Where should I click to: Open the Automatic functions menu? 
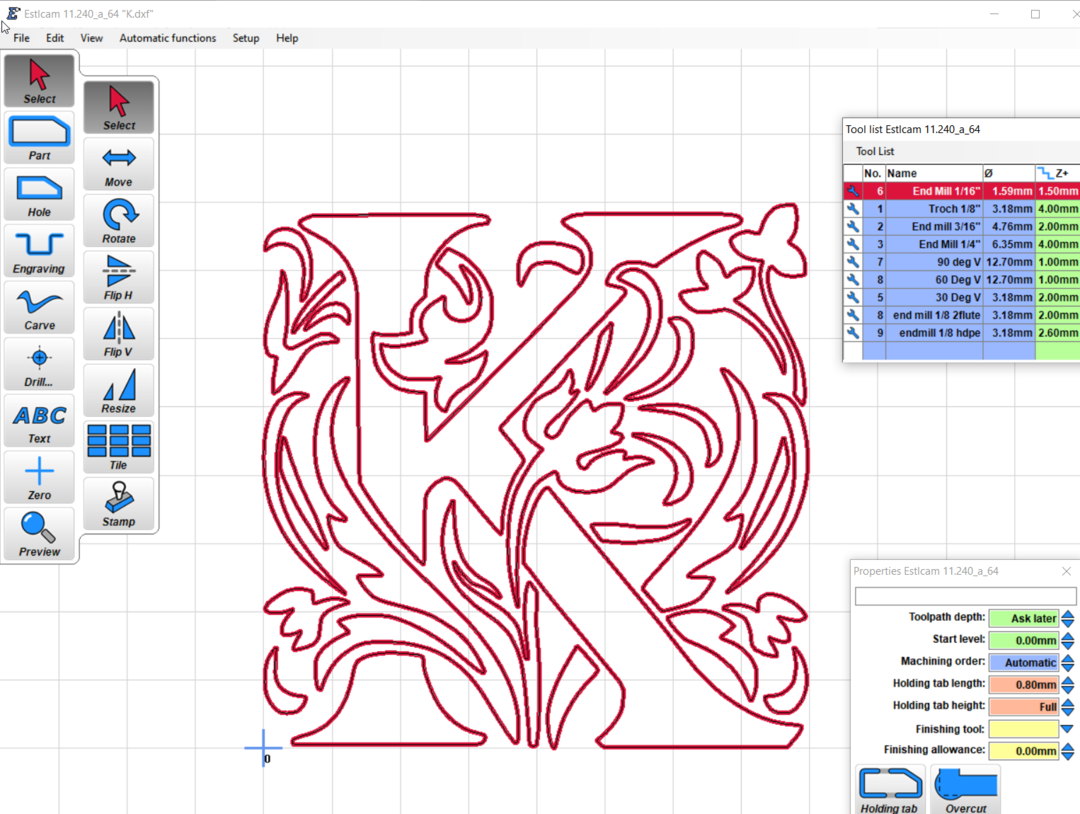pos(167,38)
